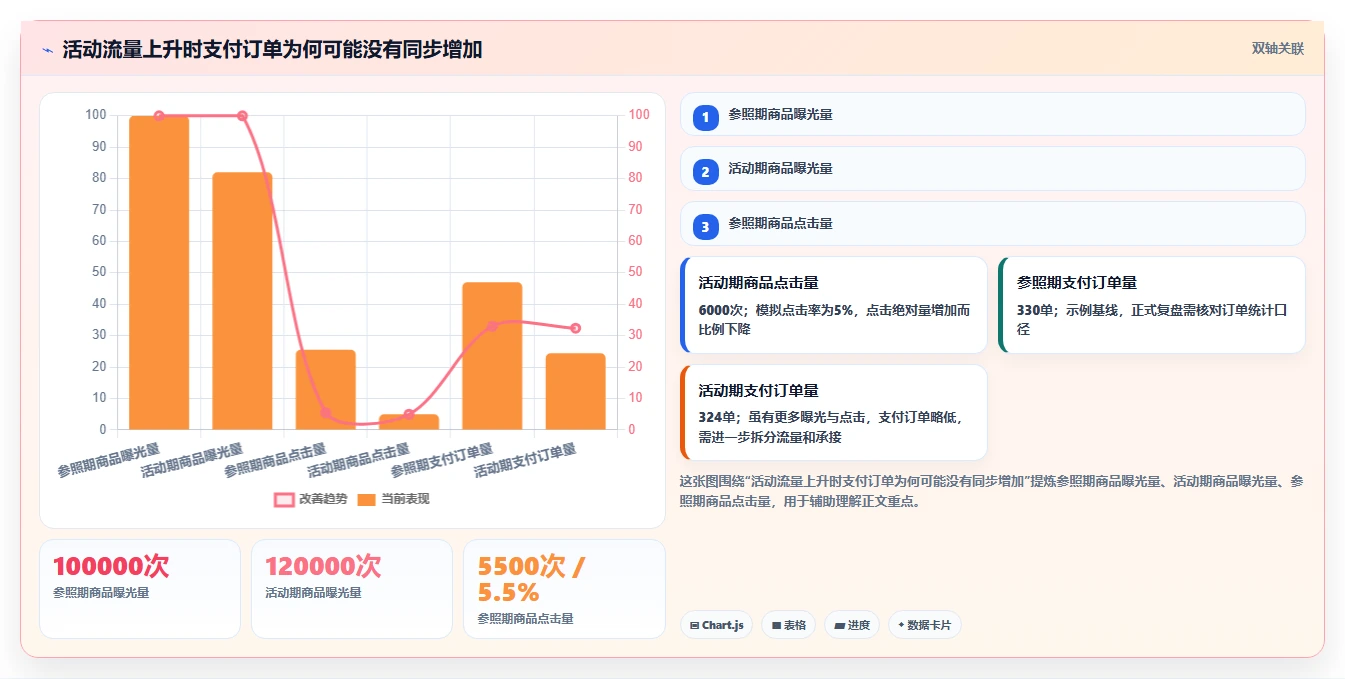Select list item 3 参照期商品点击量
This screenshot has height=679, width=1345.
[x=992, y=223]
